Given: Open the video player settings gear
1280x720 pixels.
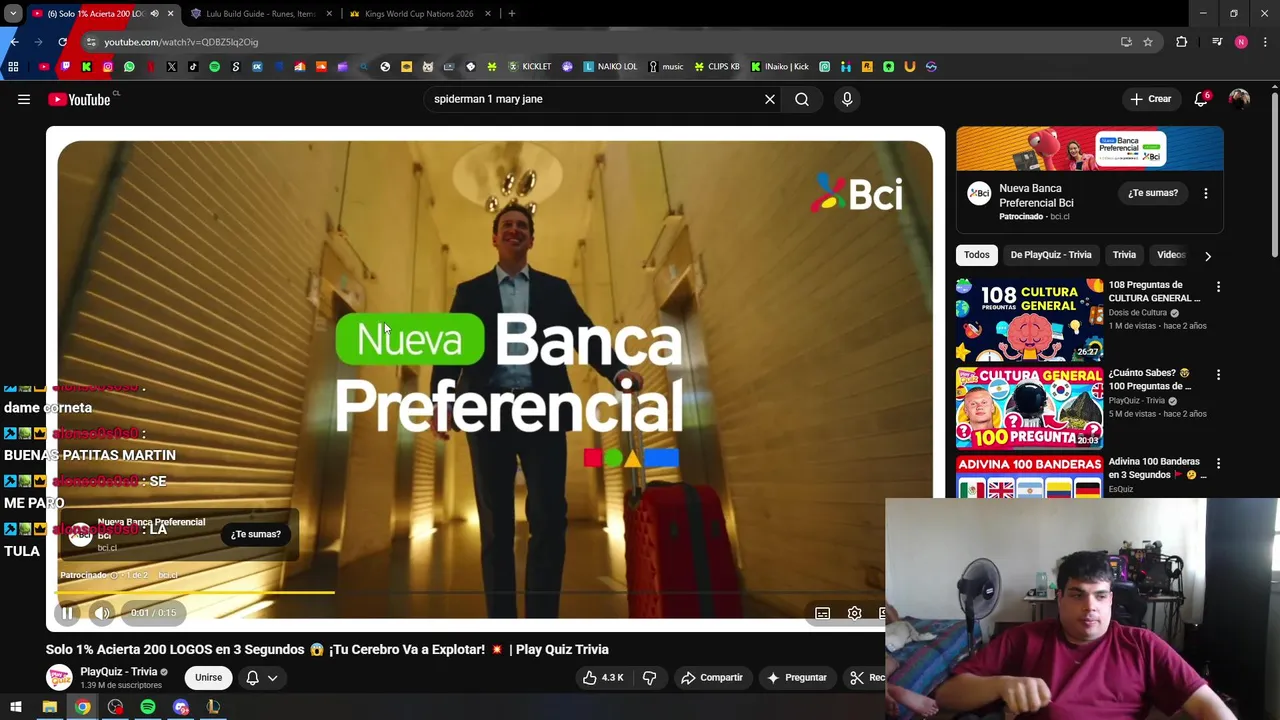Looking at the screenshot, I should pos(854,613).
